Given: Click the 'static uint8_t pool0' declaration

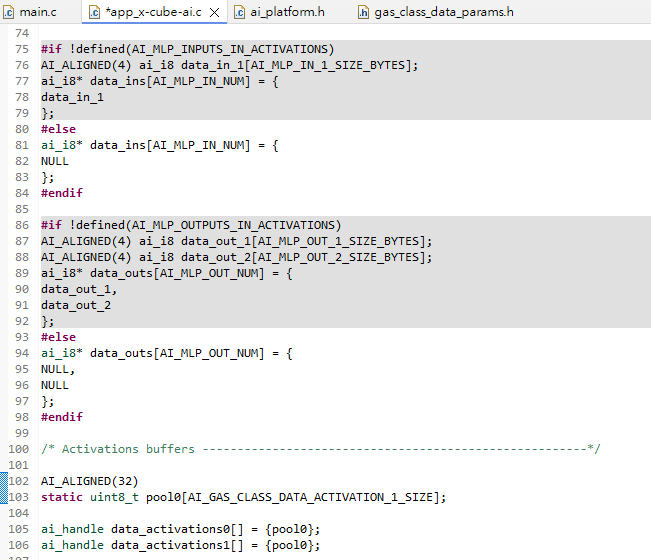Looking at the screenshot, I should coord(243,497).
